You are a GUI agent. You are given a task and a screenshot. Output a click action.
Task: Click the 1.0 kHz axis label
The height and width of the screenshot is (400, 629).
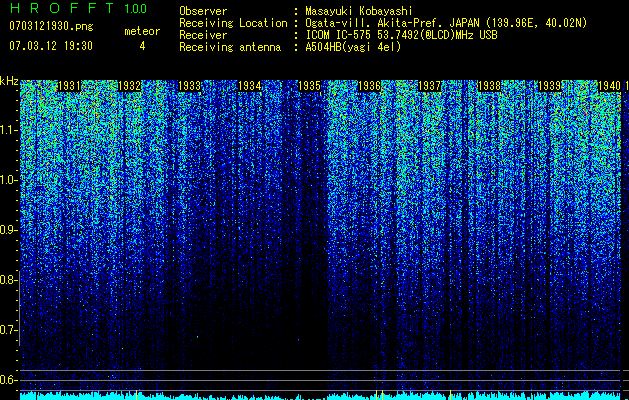tap(8, 180)
